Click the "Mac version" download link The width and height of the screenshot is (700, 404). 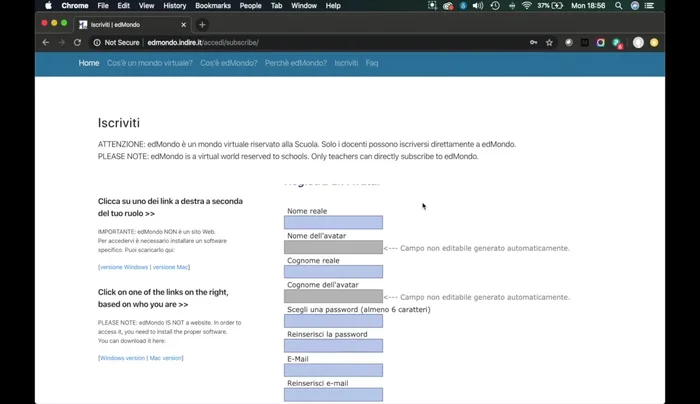166,358
